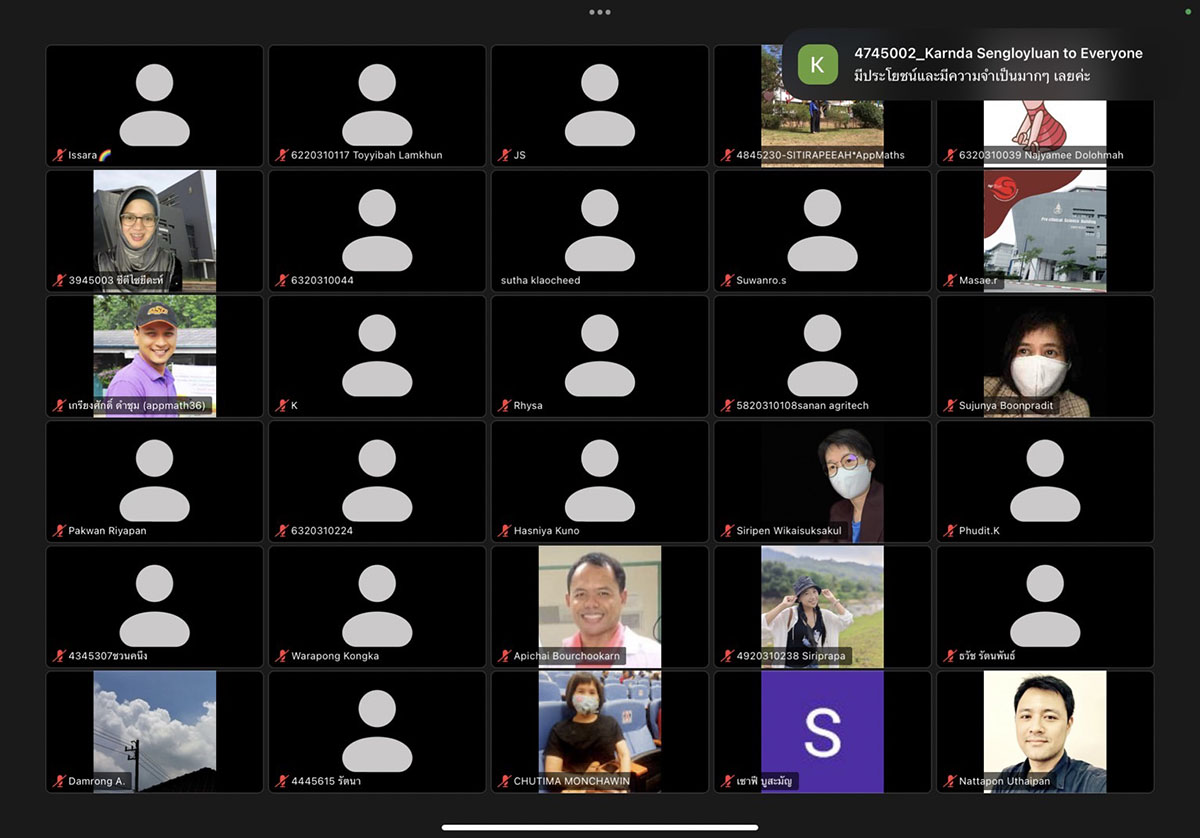Select Damrong A.'s cloud picture tile
This screenshot has width=1200, height=838.
pos(154,730)
